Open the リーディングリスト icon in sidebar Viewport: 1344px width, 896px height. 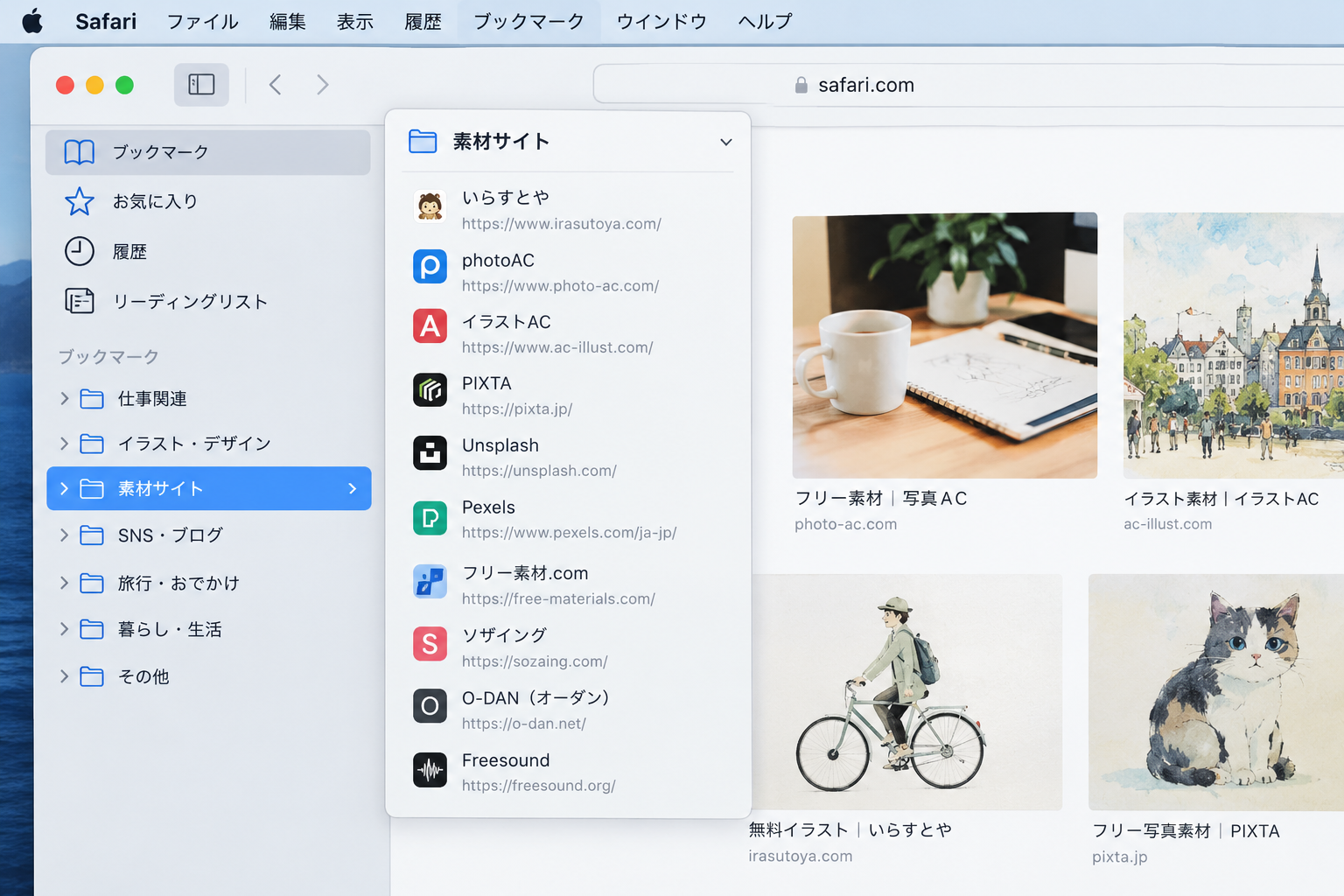click(x=80, y=301)
